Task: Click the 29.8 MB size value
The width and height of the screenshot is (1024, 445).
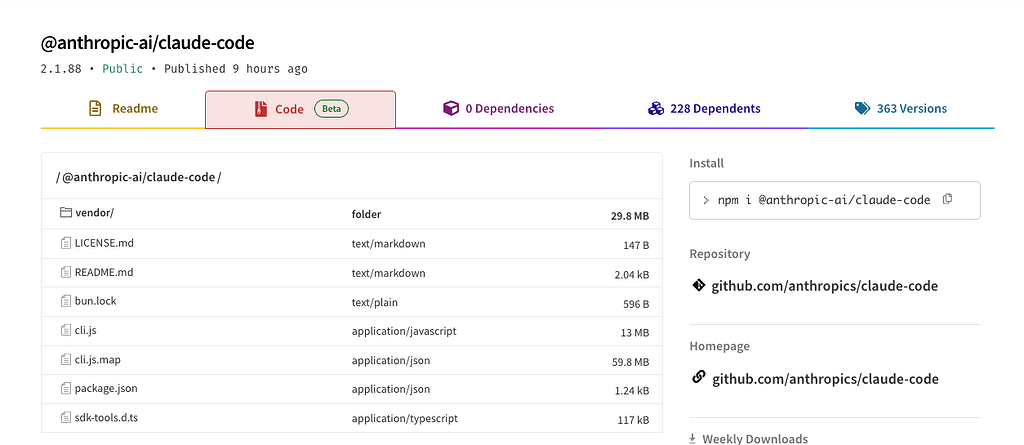Action: coord(630,216)
